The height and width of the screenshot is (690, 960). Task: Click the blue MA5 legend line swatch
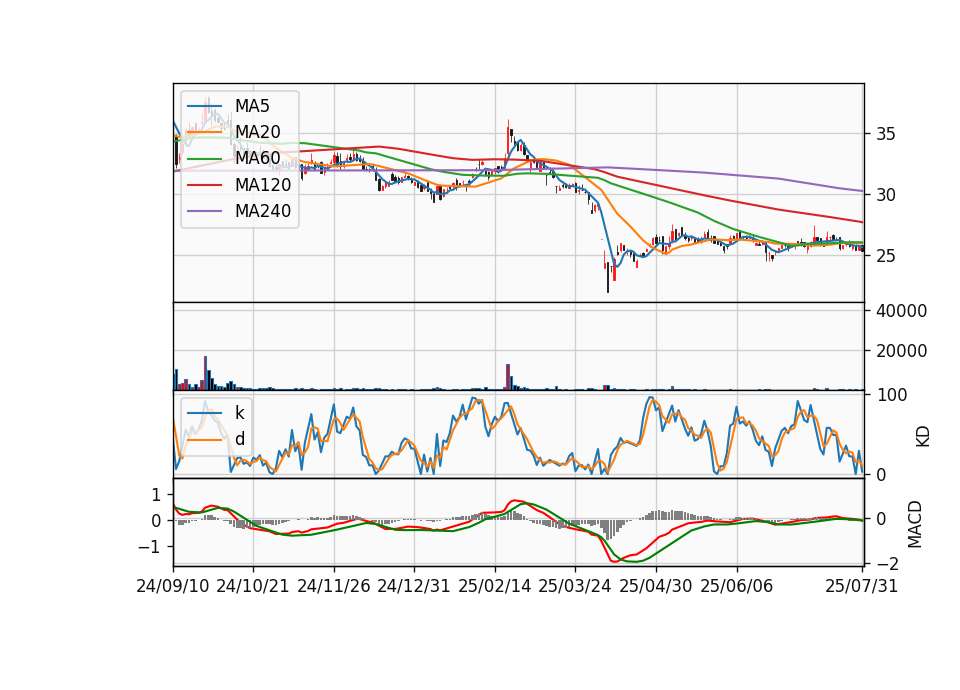pyautogui.click(x=204, y=106)
